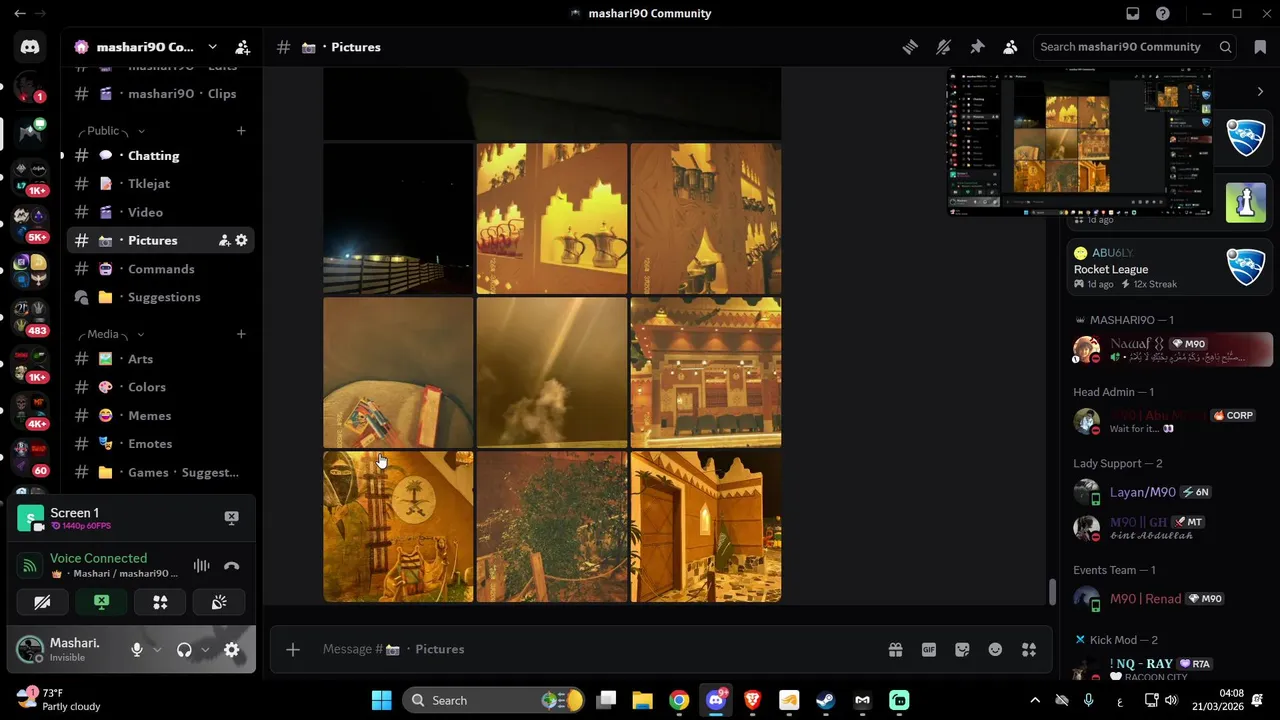
Task: Open the Help question mark icon
Action: (1163, 14)
